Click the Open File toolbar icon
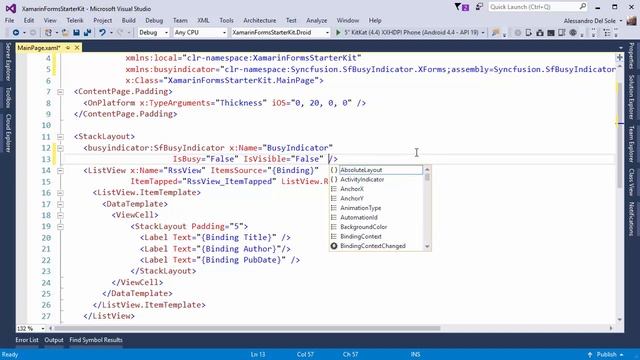 (65, 32)
